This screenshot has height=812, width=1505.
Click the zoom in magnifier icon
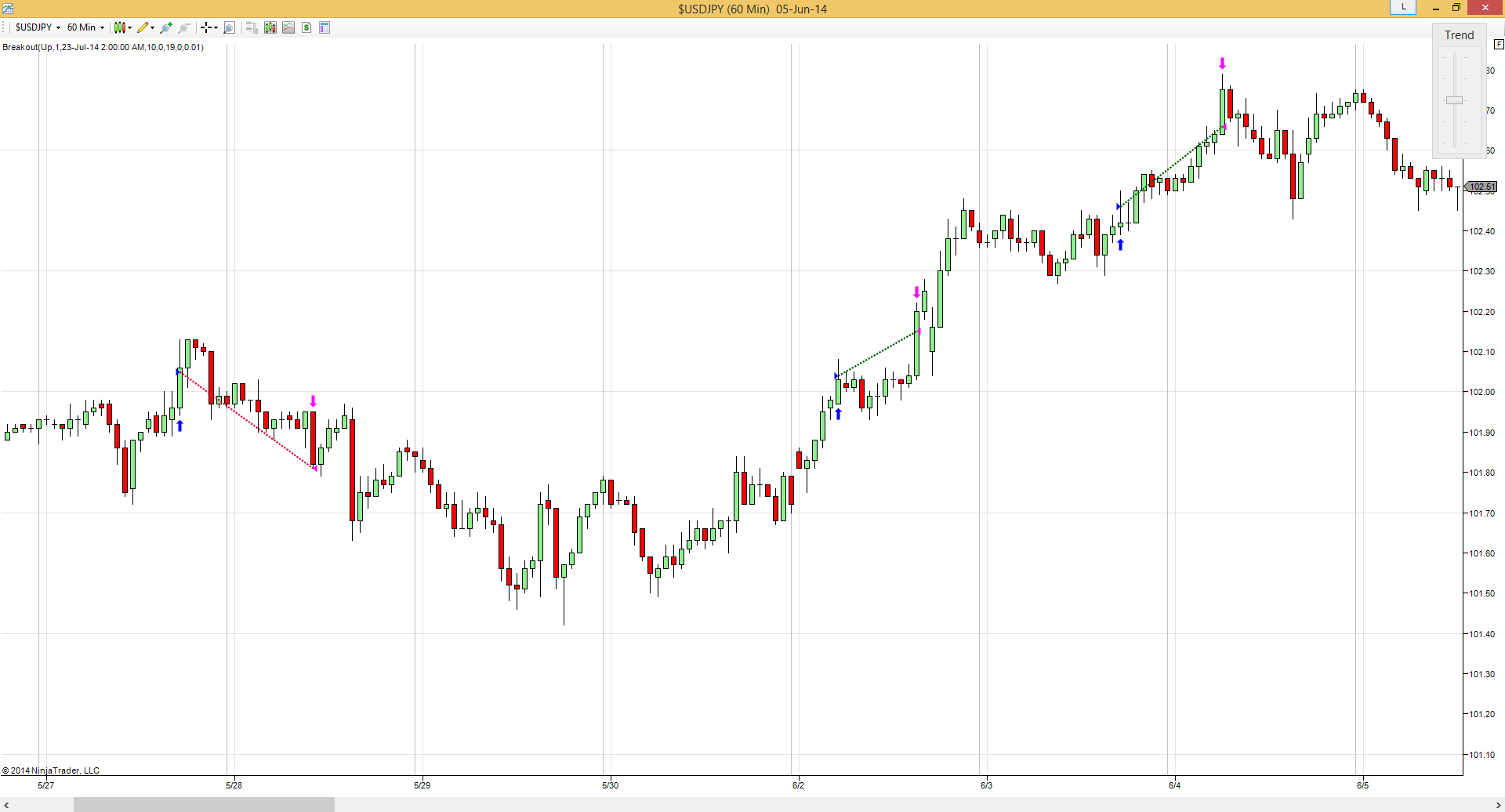(166, 27)
